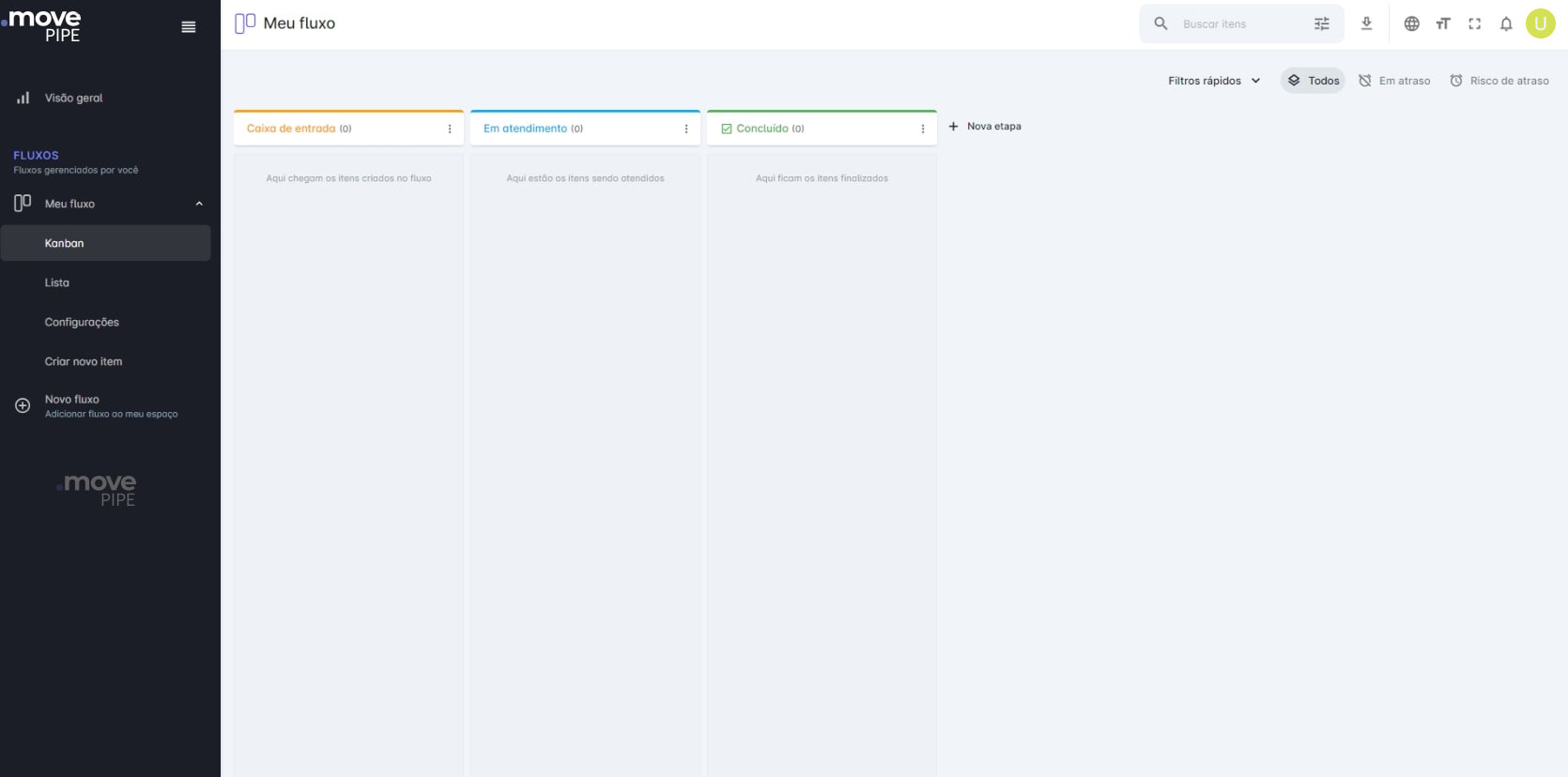The image size is (1568, 777).
Task: Select the Kanban view in sidebar
Action: (x=105, y=243)
